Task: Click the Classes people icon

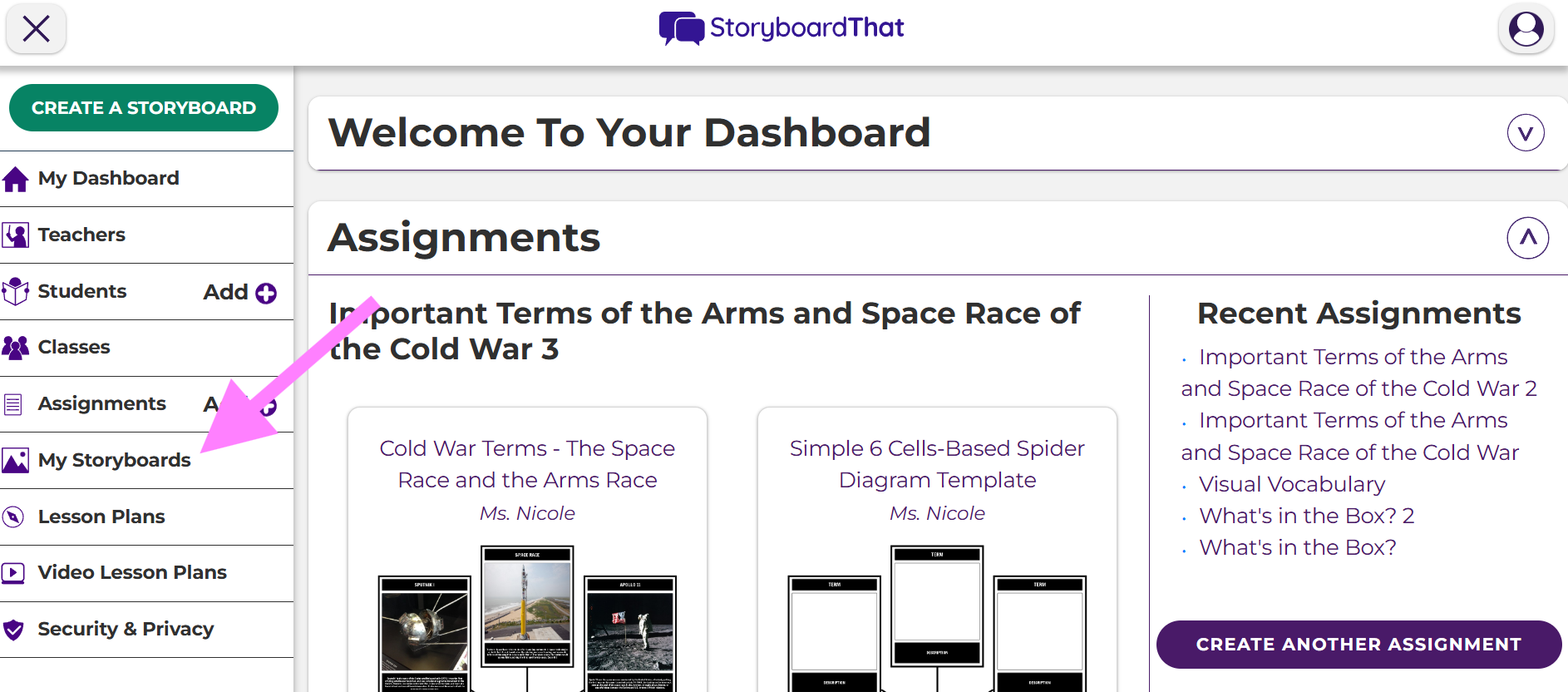Action: pos(15,348)
